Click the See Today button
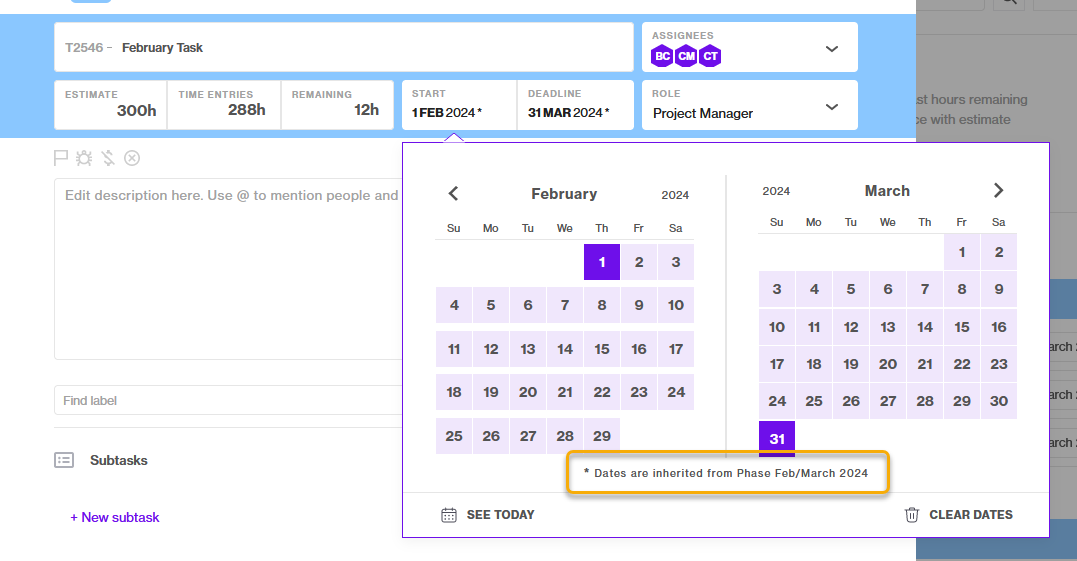Viewport: 1077px width, 561px height. point(488,515)
